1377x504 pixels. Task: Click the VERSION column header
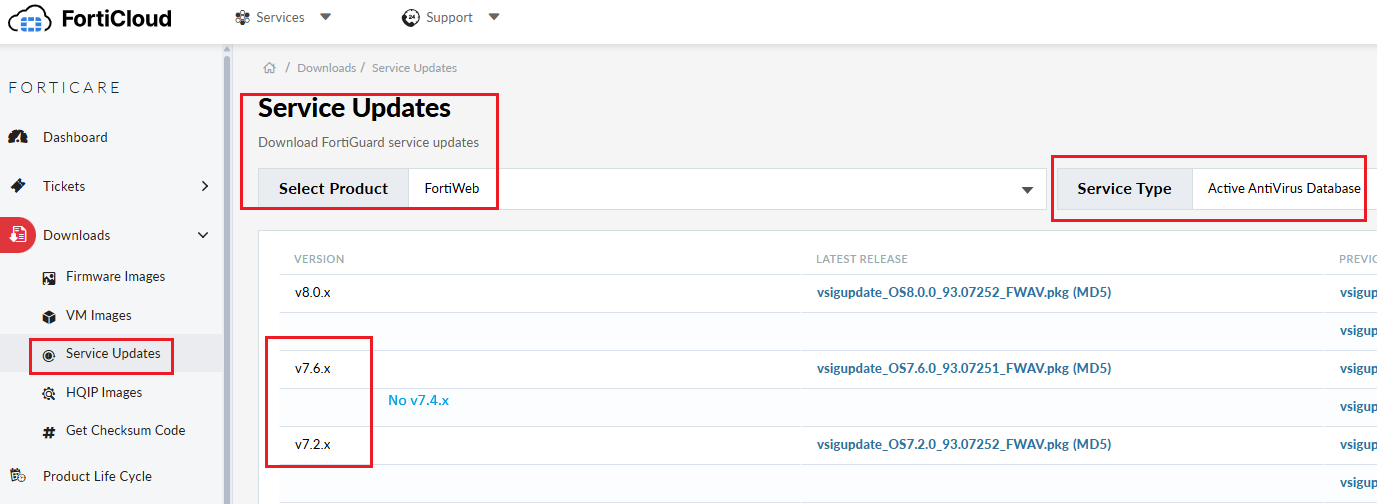tap(319, 259)
